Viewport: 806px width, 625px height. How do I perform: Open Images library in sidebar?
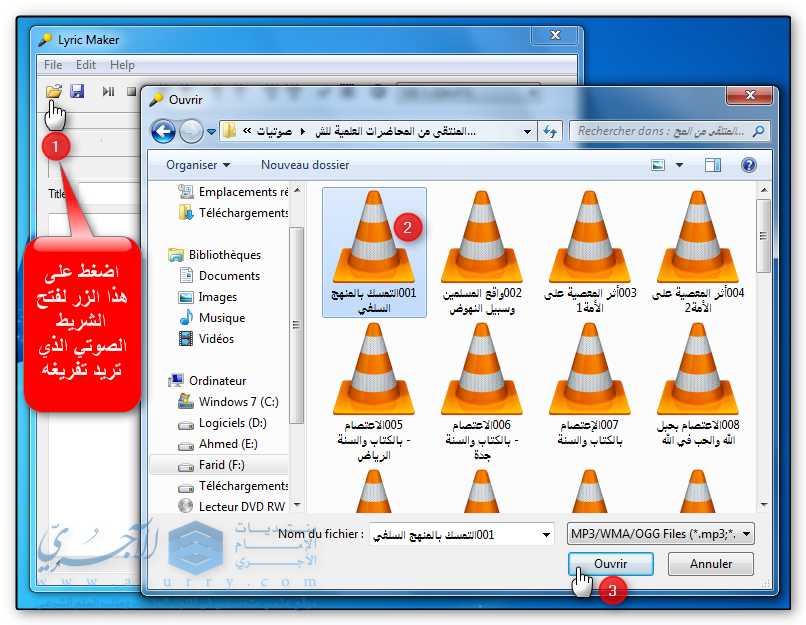208,297
